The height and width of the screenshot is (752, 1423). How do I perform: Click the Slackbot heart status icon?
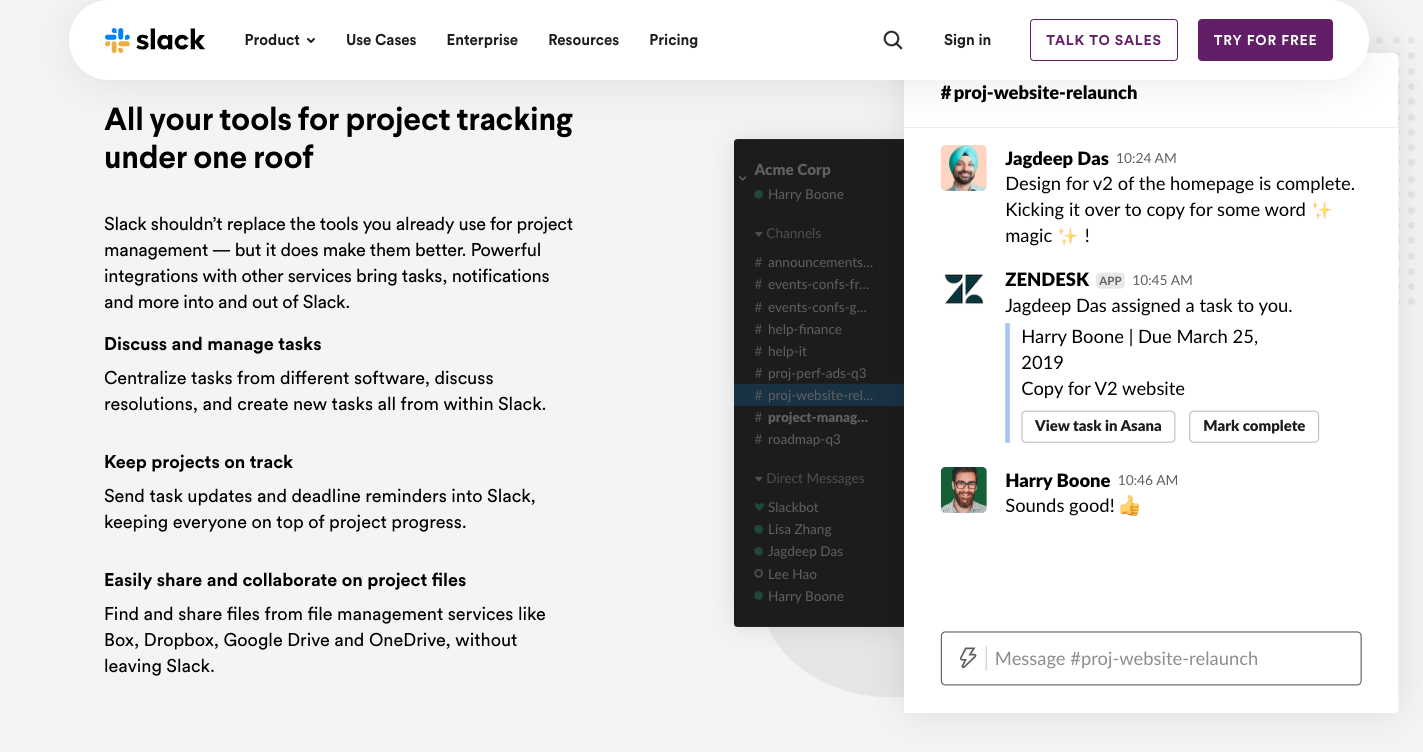click(x=759, y=507)
